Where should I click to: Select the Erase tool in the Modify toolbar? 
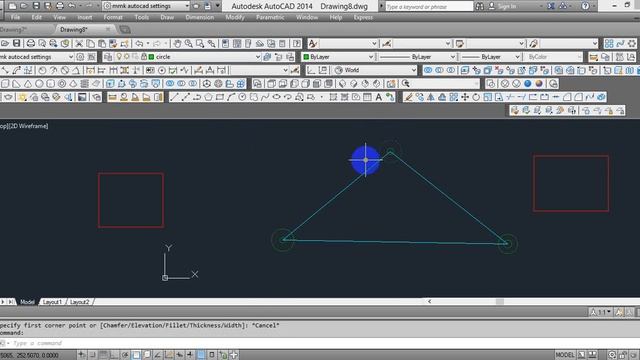tap(408, 97)
